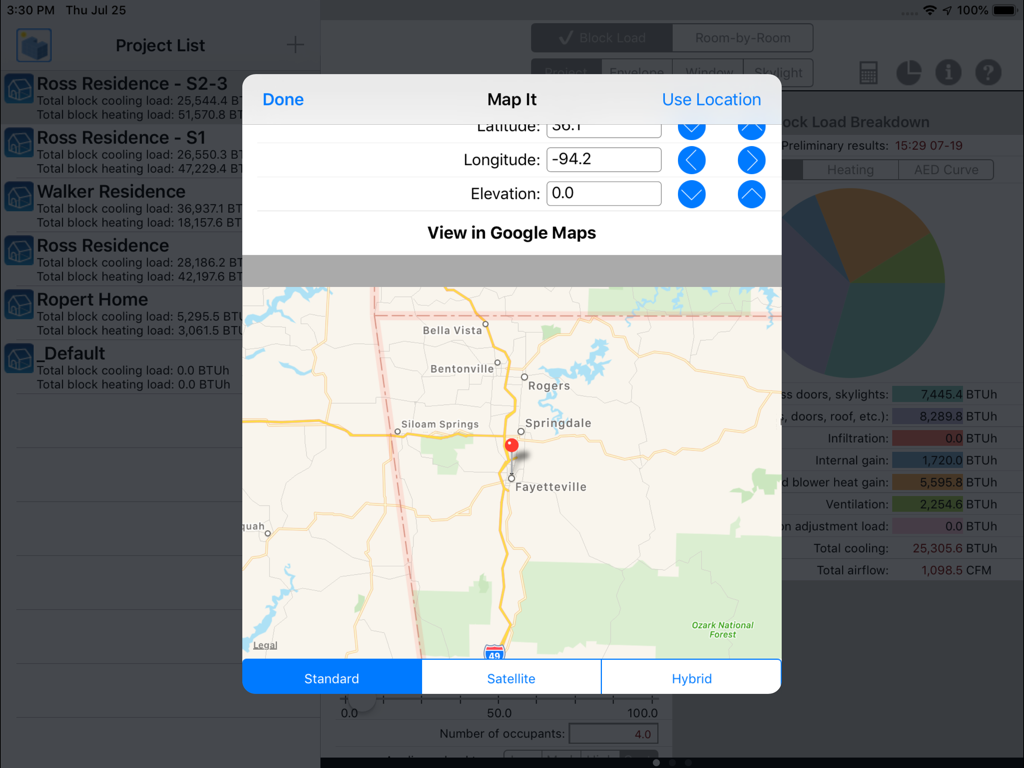This screenshot has height=768, width=1024.
Task: Switch the map to Satellite view
Action: pos(511,676)
